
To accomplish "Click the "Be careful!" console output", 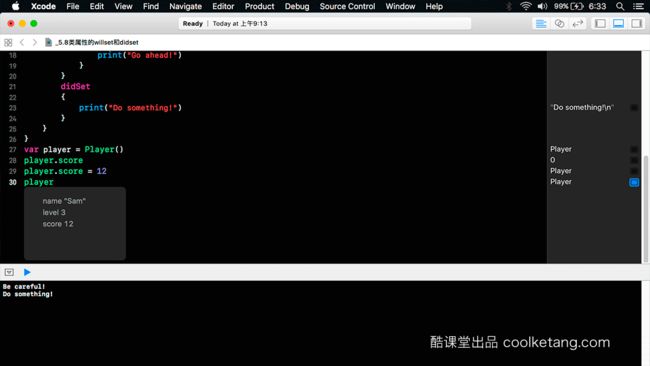I will (x=24, y=286).
